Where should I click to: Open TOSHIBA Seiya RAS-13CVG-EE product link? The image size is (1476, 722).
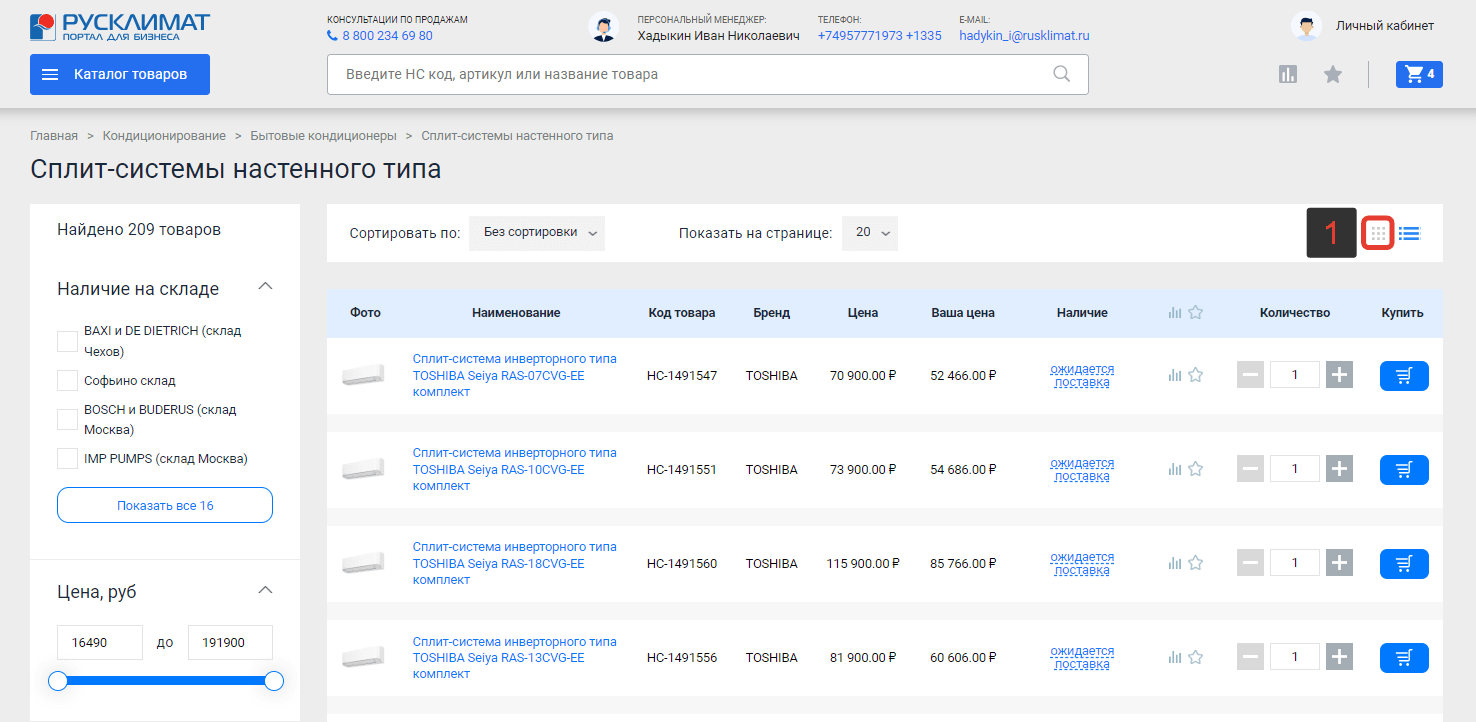(x=515, y=657)
